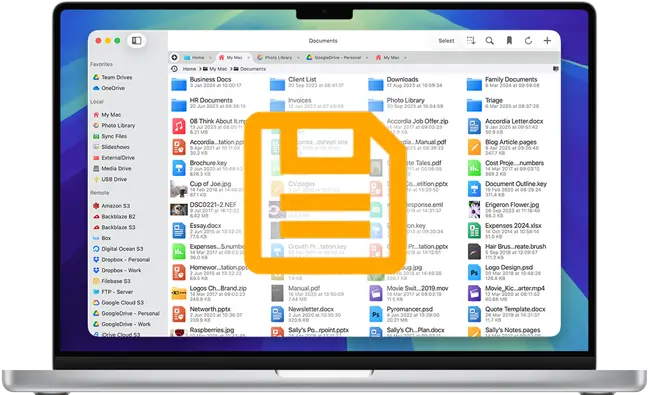Click the bookmark icon in the toolbar
This screenshot has height=395, width=648.
509,40
